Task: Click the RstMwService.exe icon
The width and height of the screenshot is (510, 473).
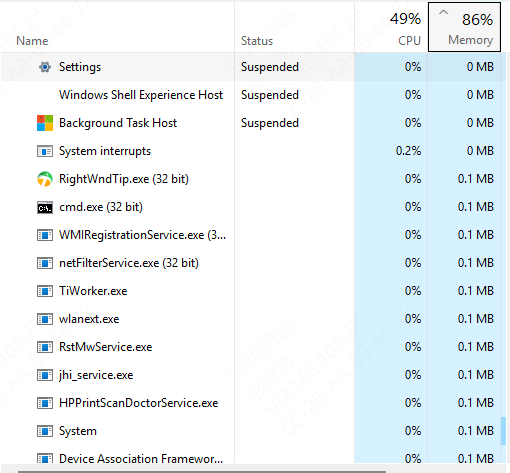Action: point(45,347)
